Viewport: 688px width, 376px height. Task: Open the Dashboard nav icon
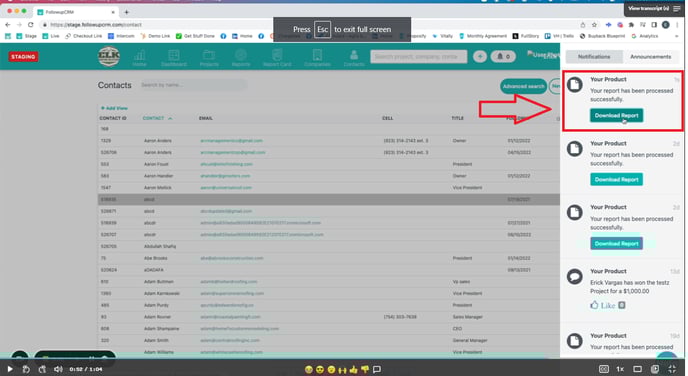coord(174,58)
